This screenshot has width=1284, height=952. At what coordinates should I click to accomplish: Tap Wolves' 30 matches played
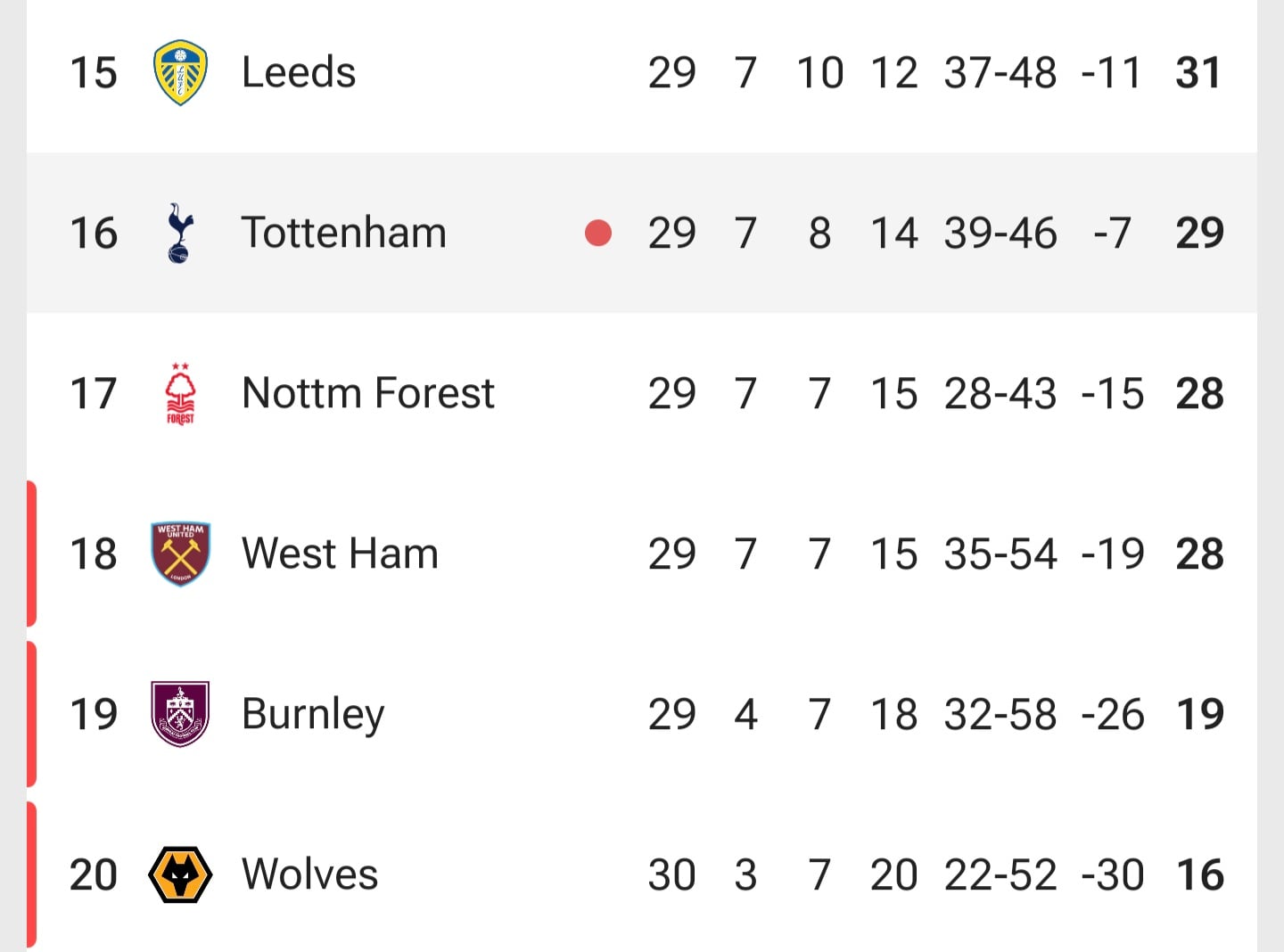pos(671,874)
